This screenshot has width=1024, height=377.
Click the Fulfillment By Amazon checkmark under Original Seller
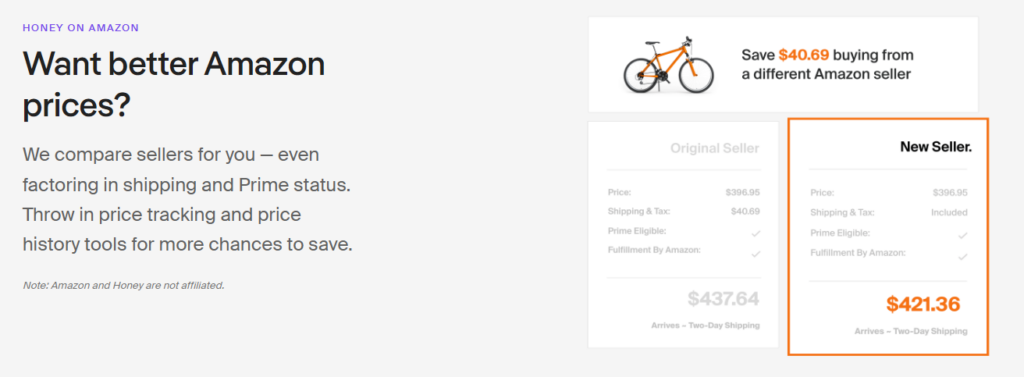[x=756, y=254]
